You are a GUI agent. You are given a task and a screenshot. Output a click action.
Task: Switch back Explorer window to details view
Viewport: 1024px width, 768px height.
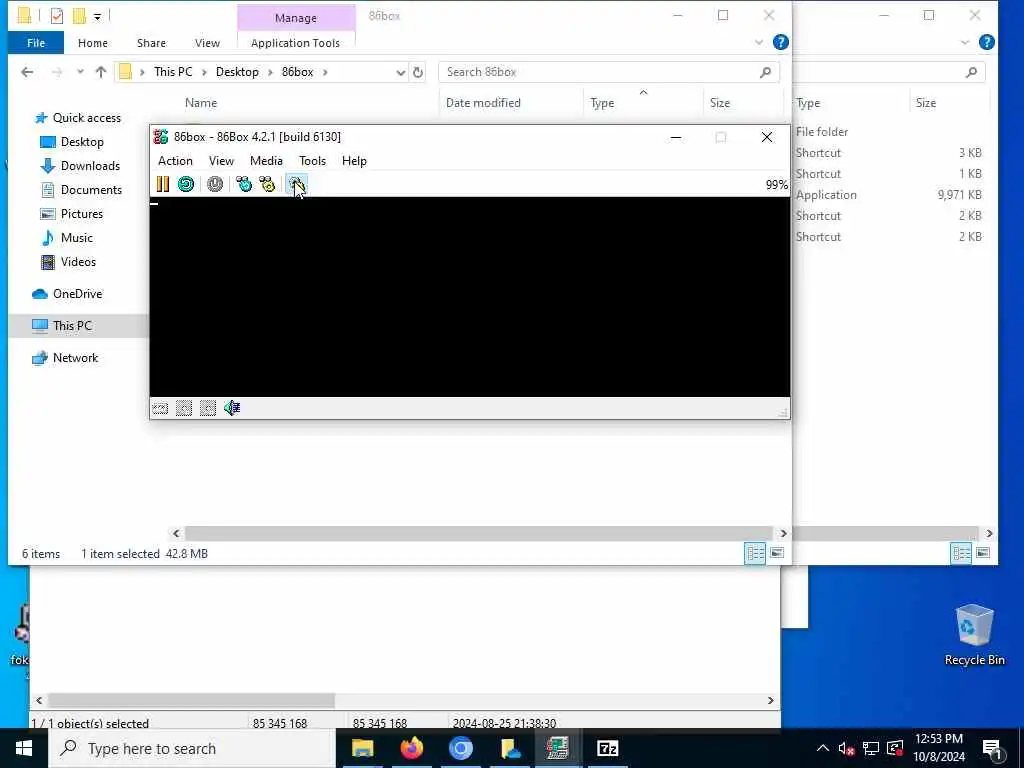click(x=961, y=553)
